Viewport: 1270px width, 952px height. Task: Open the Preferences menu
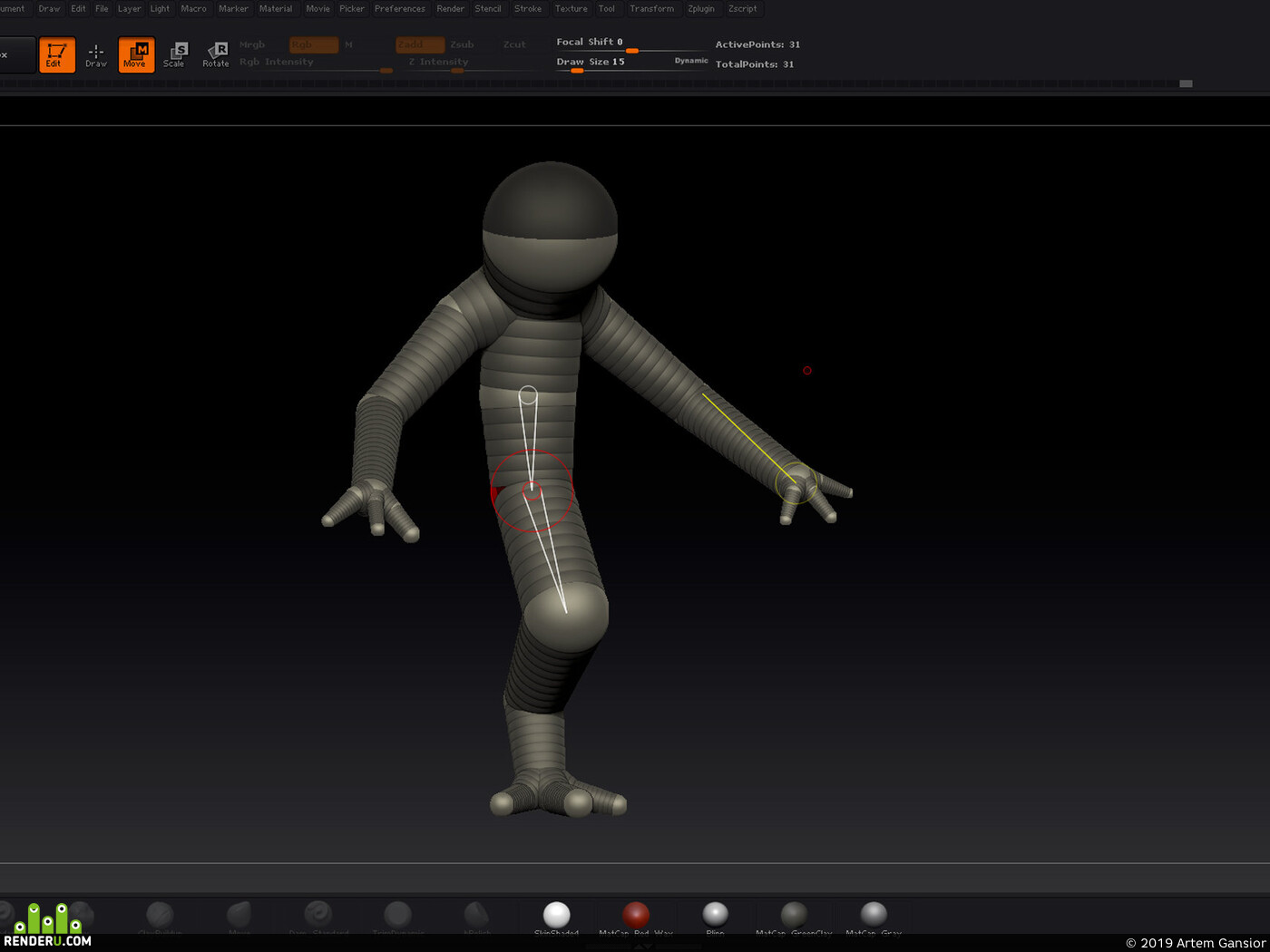click(x=400, y=9)
